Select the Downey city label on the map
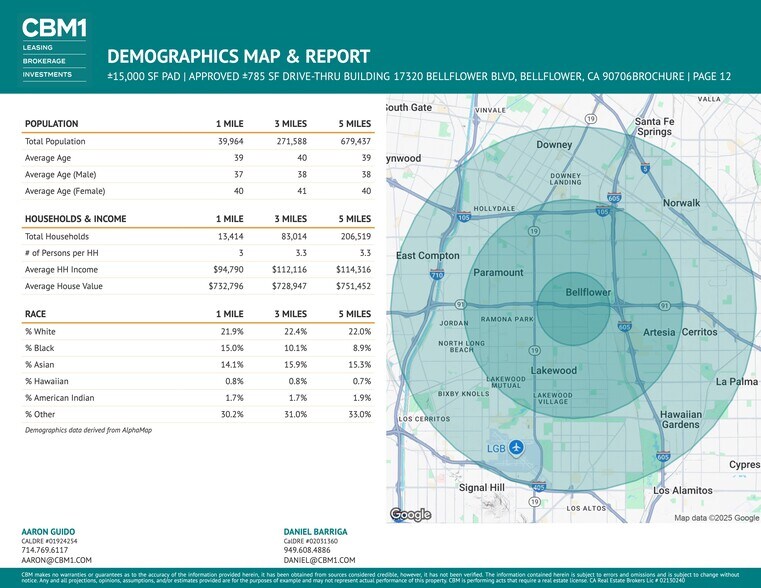This screenshot has width=761, height=588. click(x=554, y=145)
